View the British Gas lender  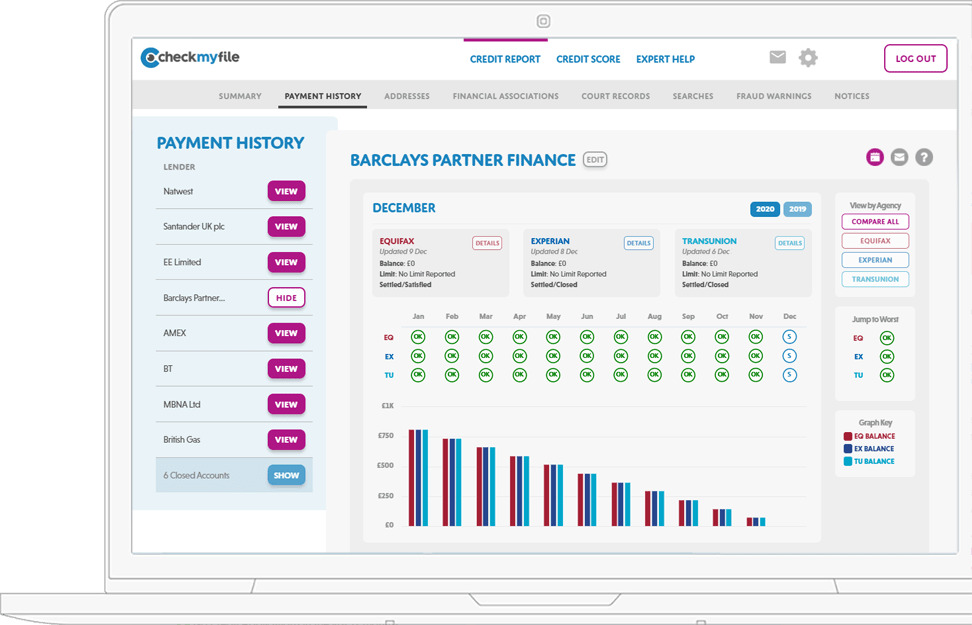286,440
